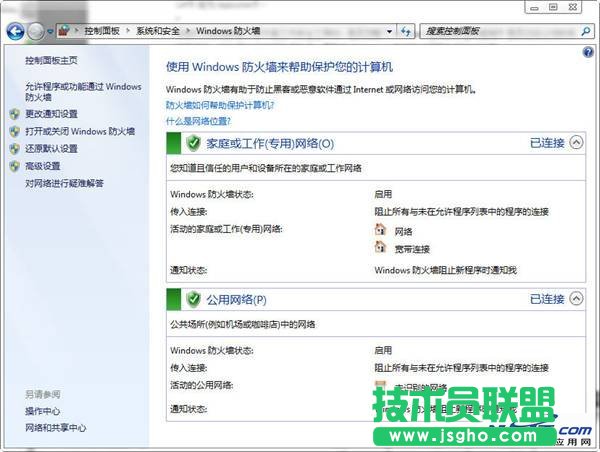Click the 网络 house icon
This screenshot has width=600, height=452.
pyautogui.click(x=380, y=230)
